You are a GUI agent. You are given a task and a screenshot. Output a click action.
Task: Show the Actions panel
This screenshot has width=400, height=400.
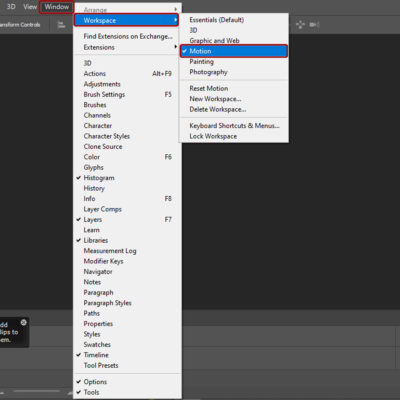pos(127,74)
